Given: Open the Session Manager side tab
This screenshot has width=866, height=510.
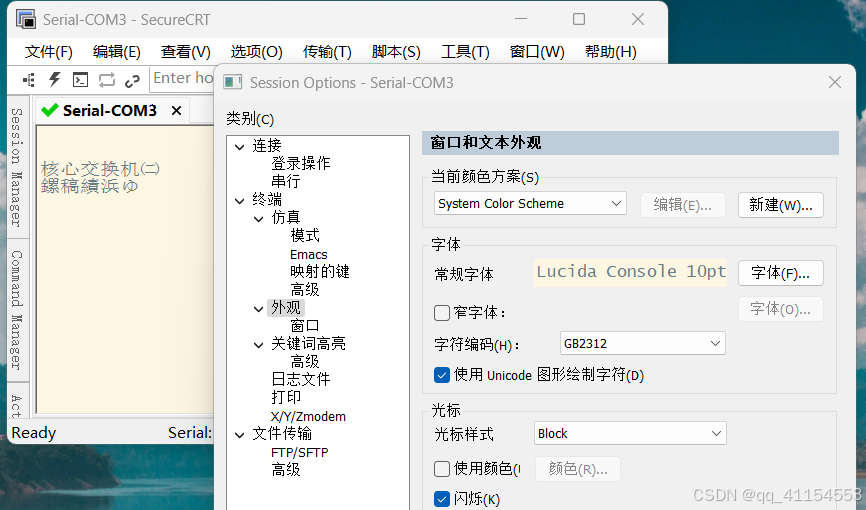Looking at the screenshot, I should tap(17, 167).
